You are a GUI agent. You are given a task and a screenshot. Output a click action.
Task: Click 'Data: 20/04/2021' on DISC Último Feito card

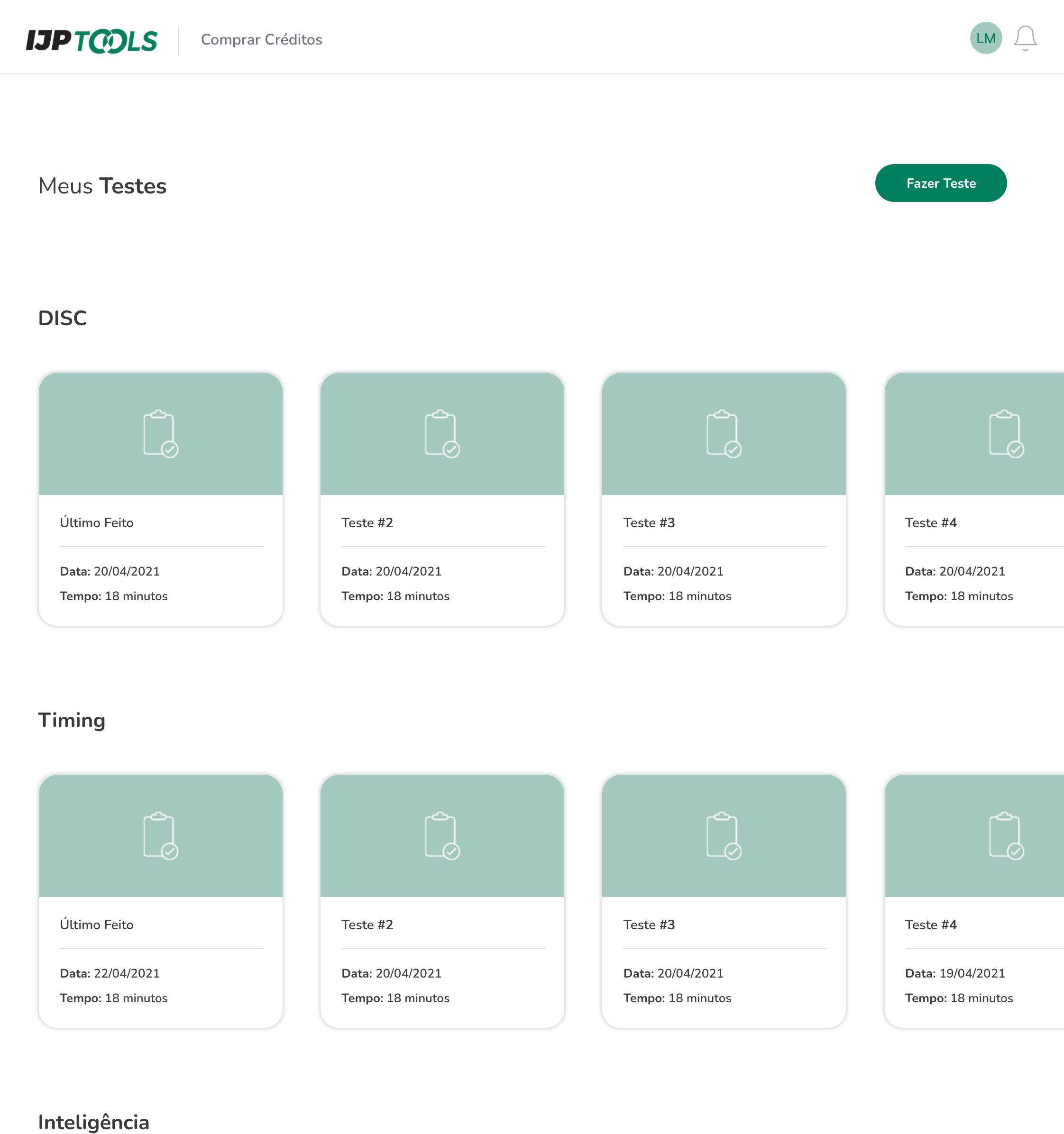[110, 571]
